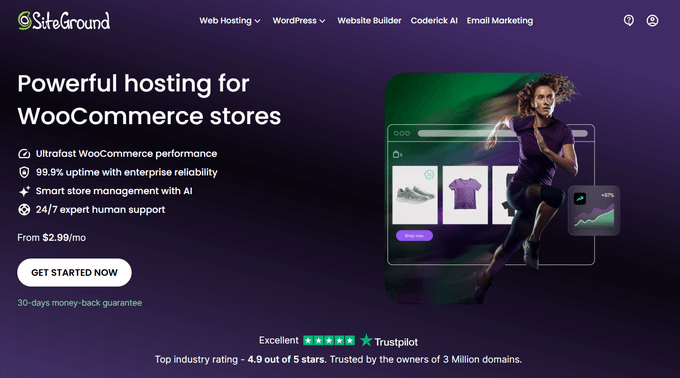Open Coderick AI page

pyautogui.click(x=434, y=20)
